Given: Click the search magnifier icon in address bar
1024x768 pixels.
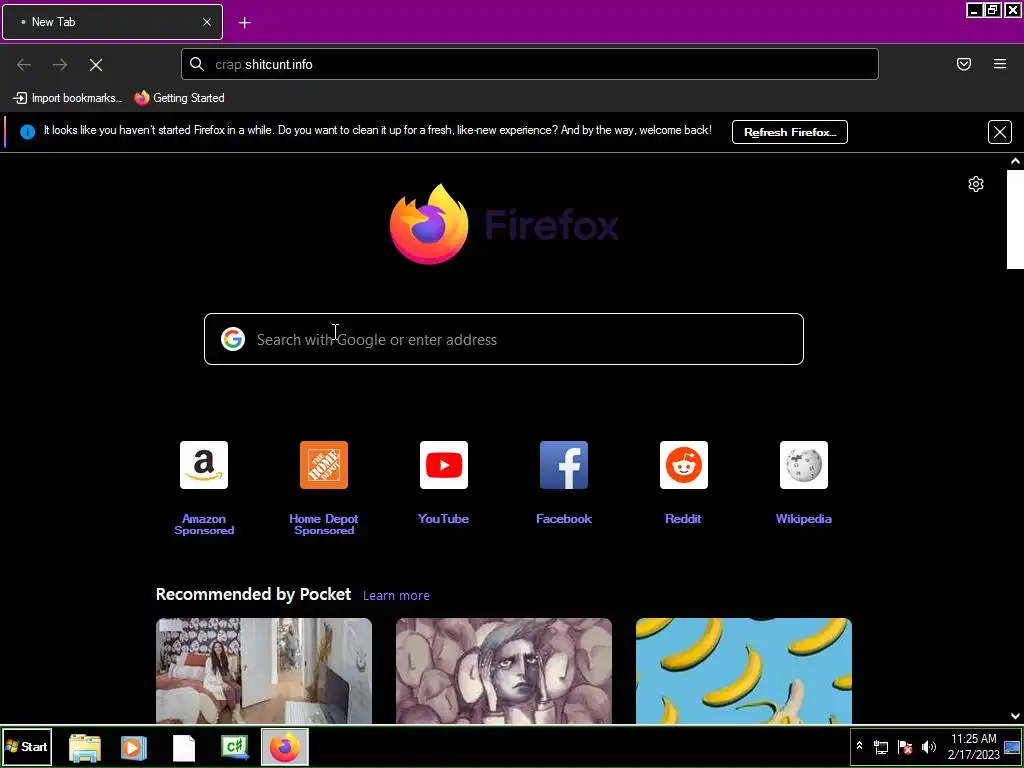Looking at the screenshot, I should (x=197, y=64).
